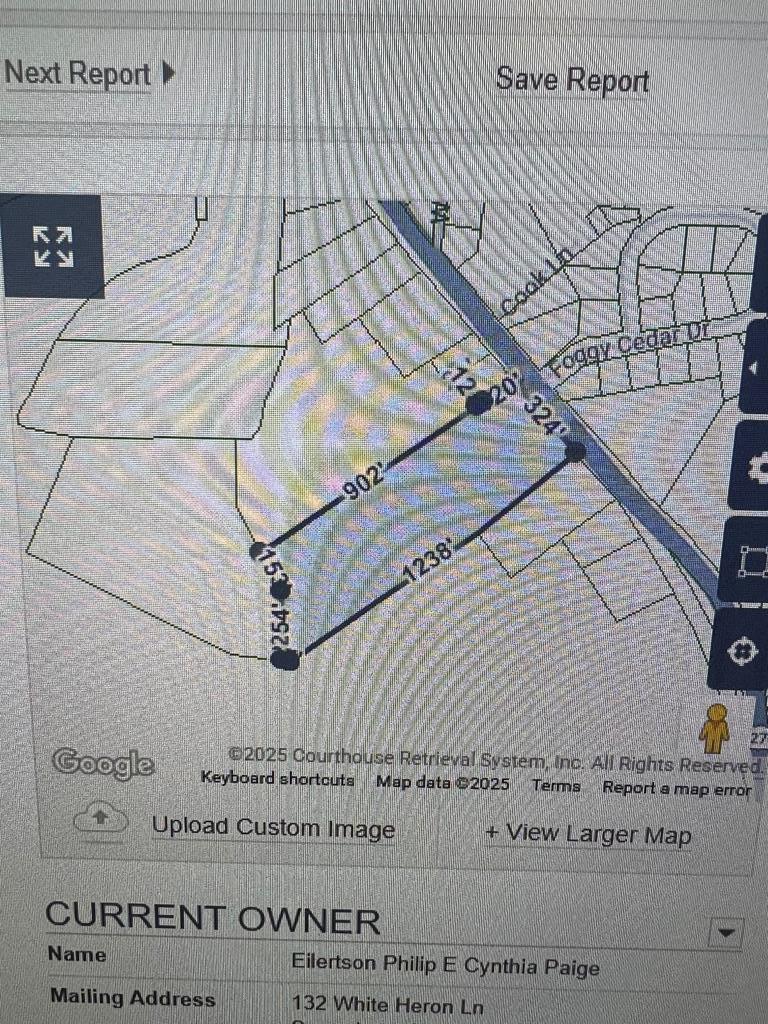Collapse the Current Owner section dropdown

click(726, 932)
